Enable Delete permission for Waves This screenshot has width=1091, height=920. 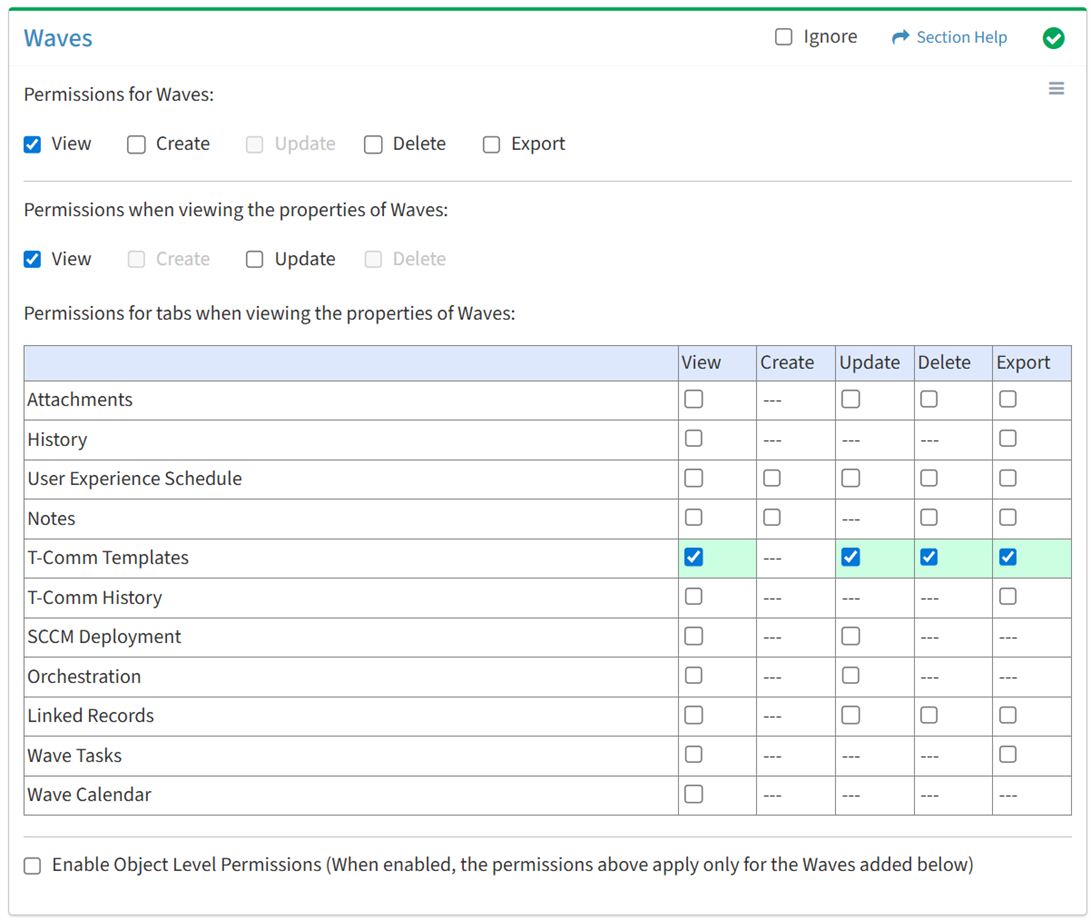[x=374, y=145]
